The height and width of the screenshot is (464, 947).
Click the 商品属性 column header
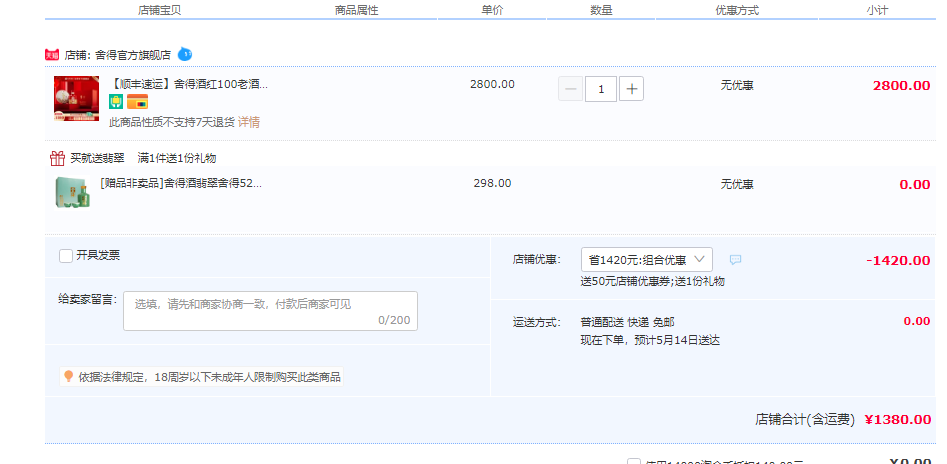[356, 10]
